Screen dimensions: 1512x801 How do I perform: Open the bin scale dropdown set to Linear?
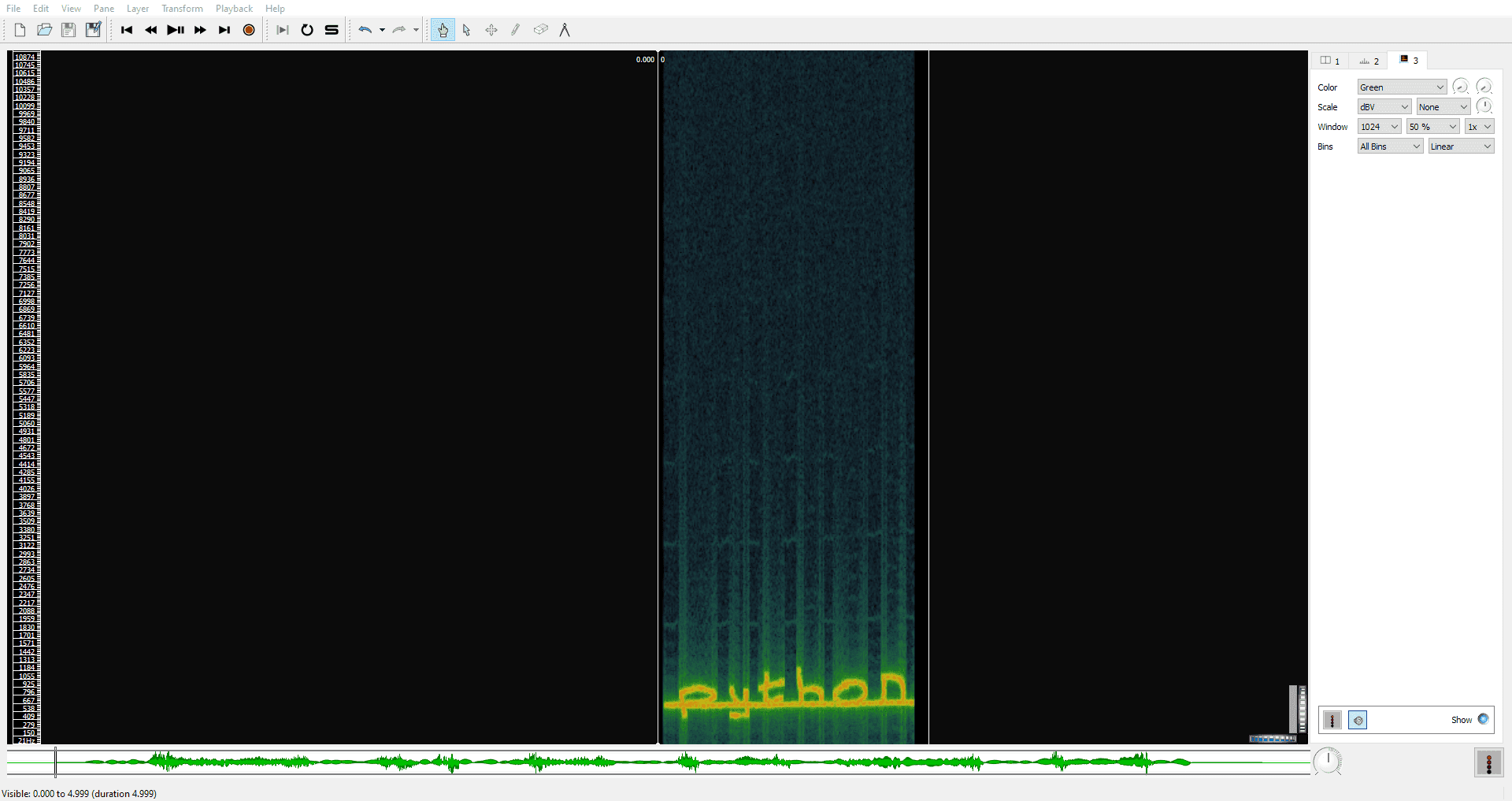coord(1461,146)
